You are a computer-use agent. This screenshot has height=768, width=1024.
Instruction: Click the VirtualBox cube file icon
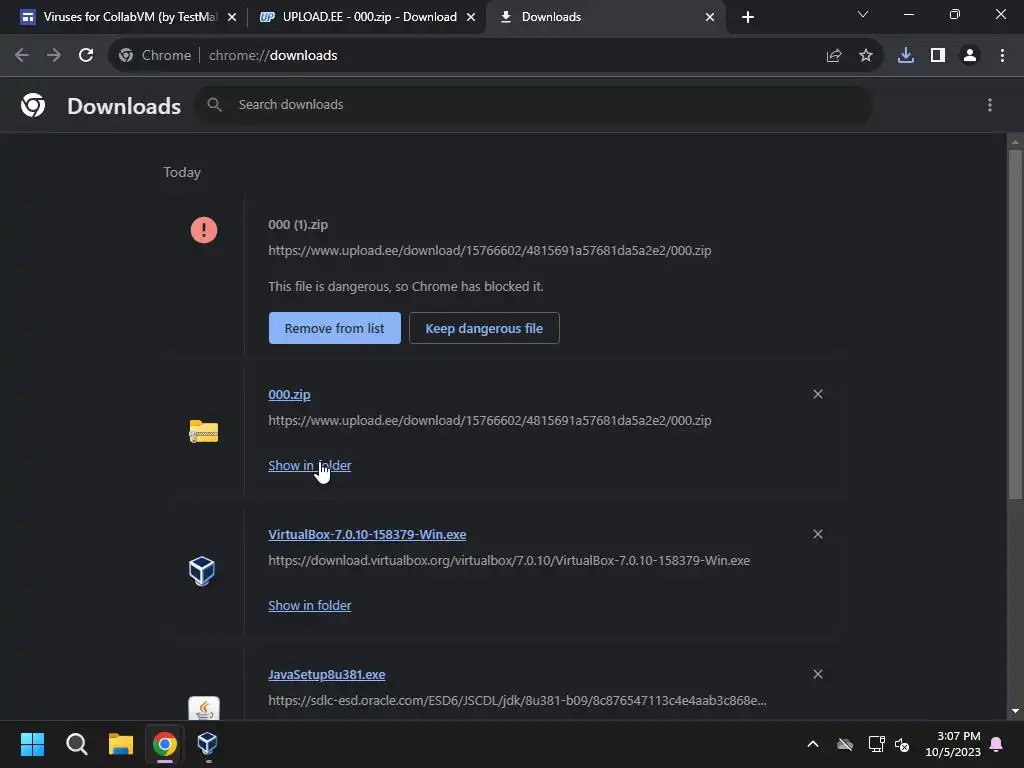202,571
